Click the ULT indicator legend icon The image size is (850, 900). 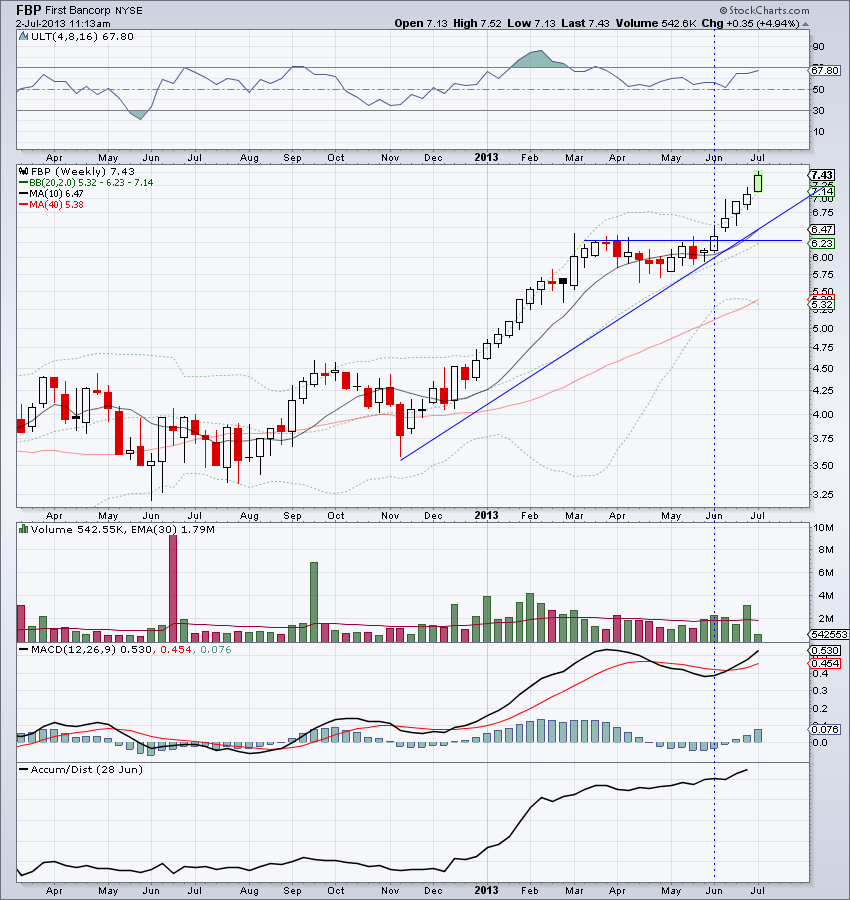(24, 37)
